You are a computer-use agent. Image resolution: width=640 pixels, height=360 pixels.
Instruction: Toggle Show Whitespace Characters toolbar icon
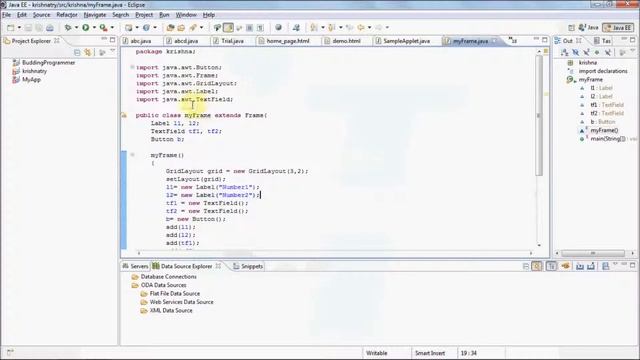point(260,28)
